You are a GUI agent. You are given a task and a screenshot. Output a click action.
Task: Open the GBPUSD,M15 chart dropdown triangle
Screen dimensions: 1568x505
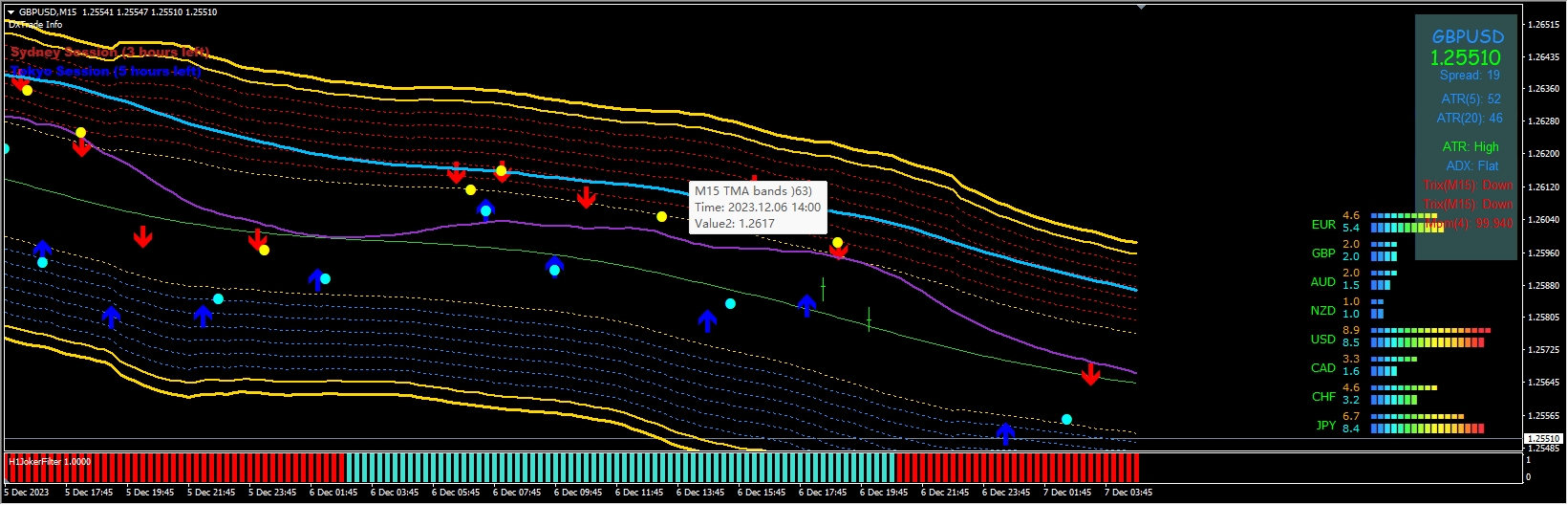(11, 12)
